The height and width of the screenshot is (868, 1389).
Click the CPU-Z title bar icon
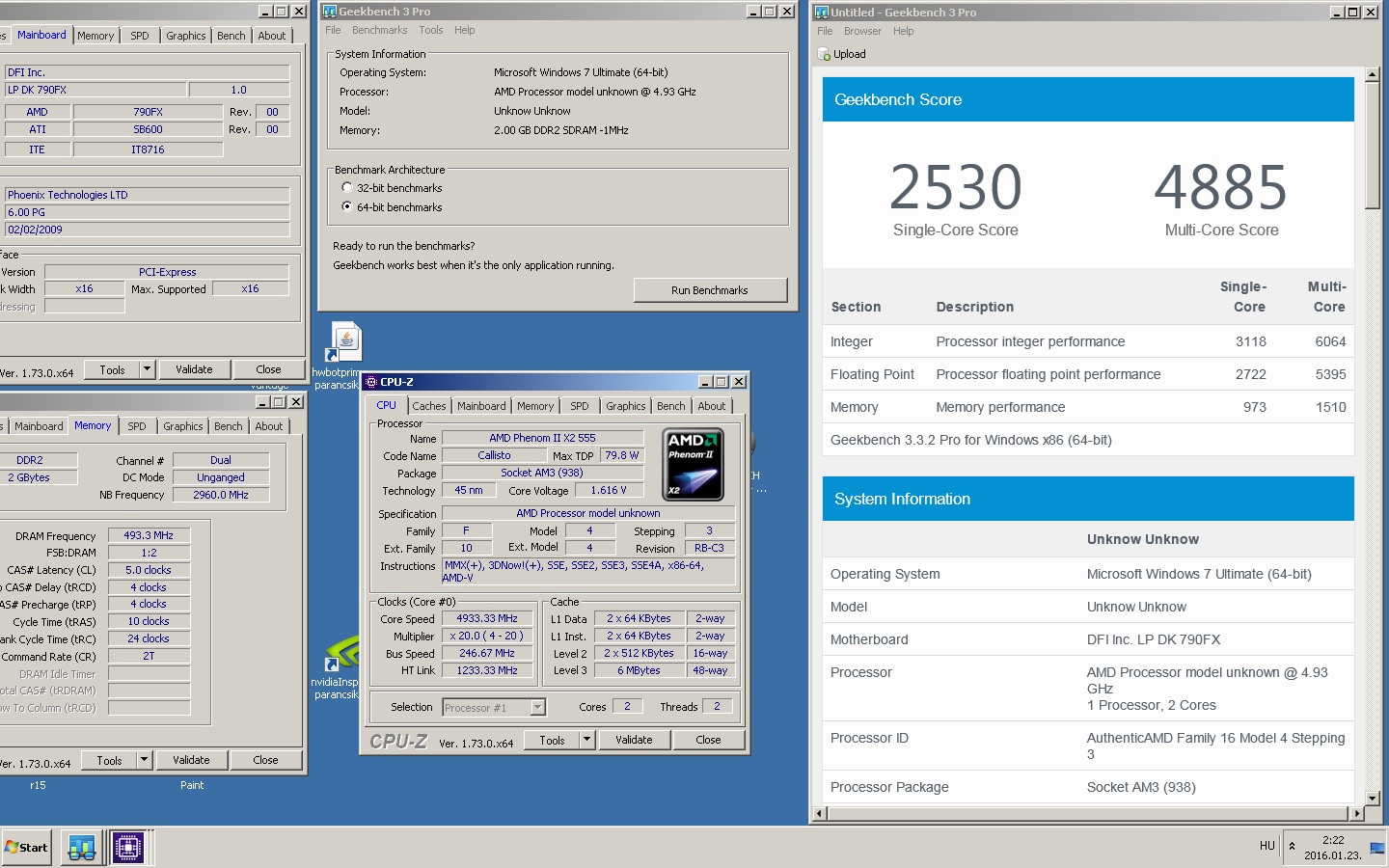[x=371, y=382]
